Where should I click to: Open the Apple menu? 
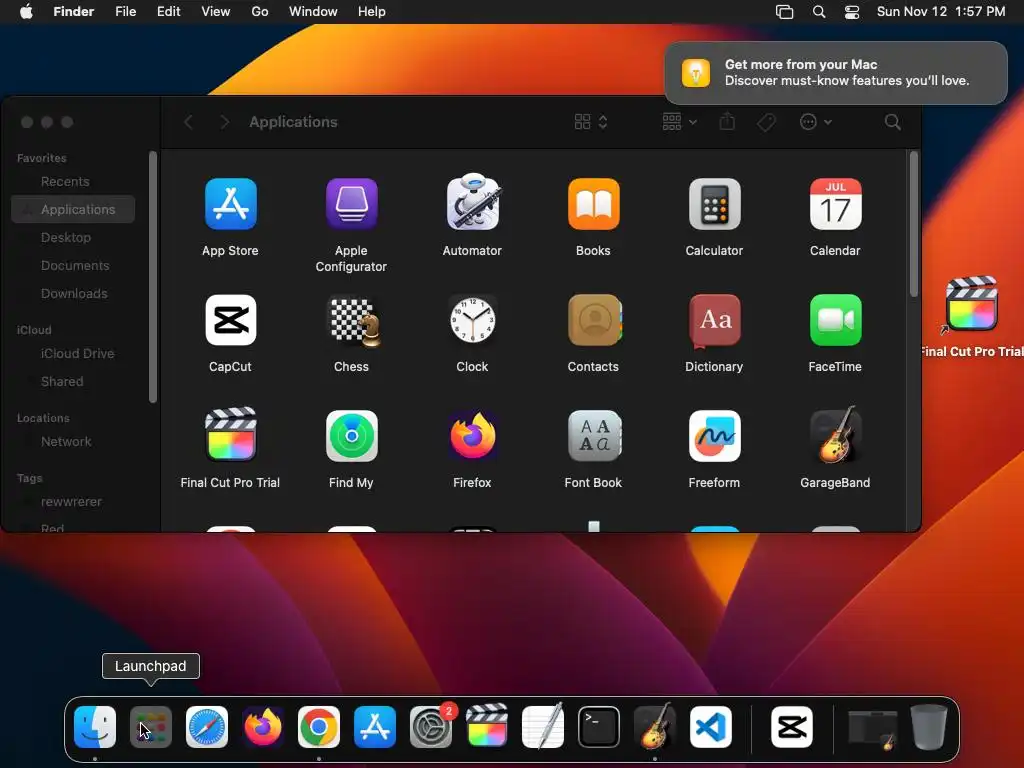pyautogui.click(x=26, y=12)
